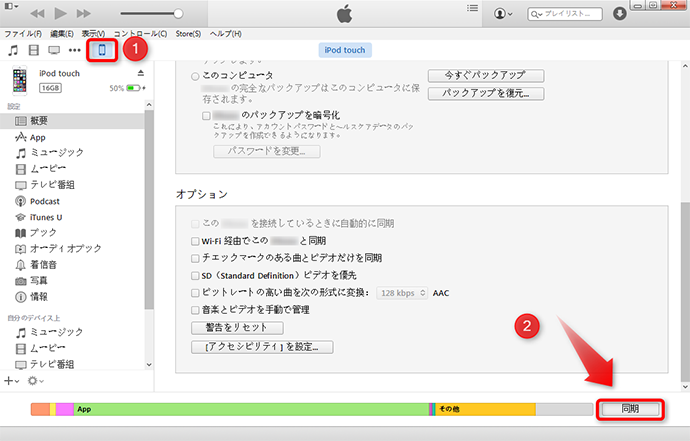Image resolution: width=690 pixels, height=441 pixels.
Task: Select Podcast in sidebar
Action: [x=72, y=201]
